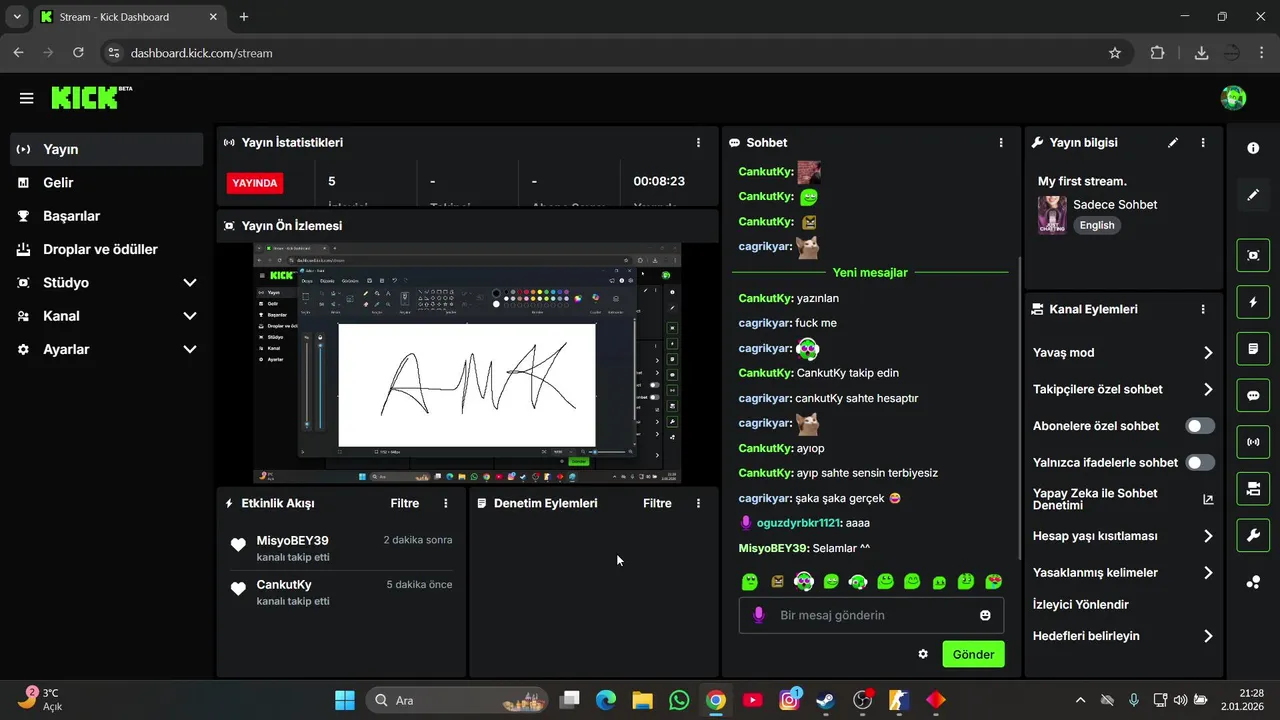Toggle broadcast stats icon in right sidebar
This screenshot has height=720, width=1280.
click(1253, 442)
